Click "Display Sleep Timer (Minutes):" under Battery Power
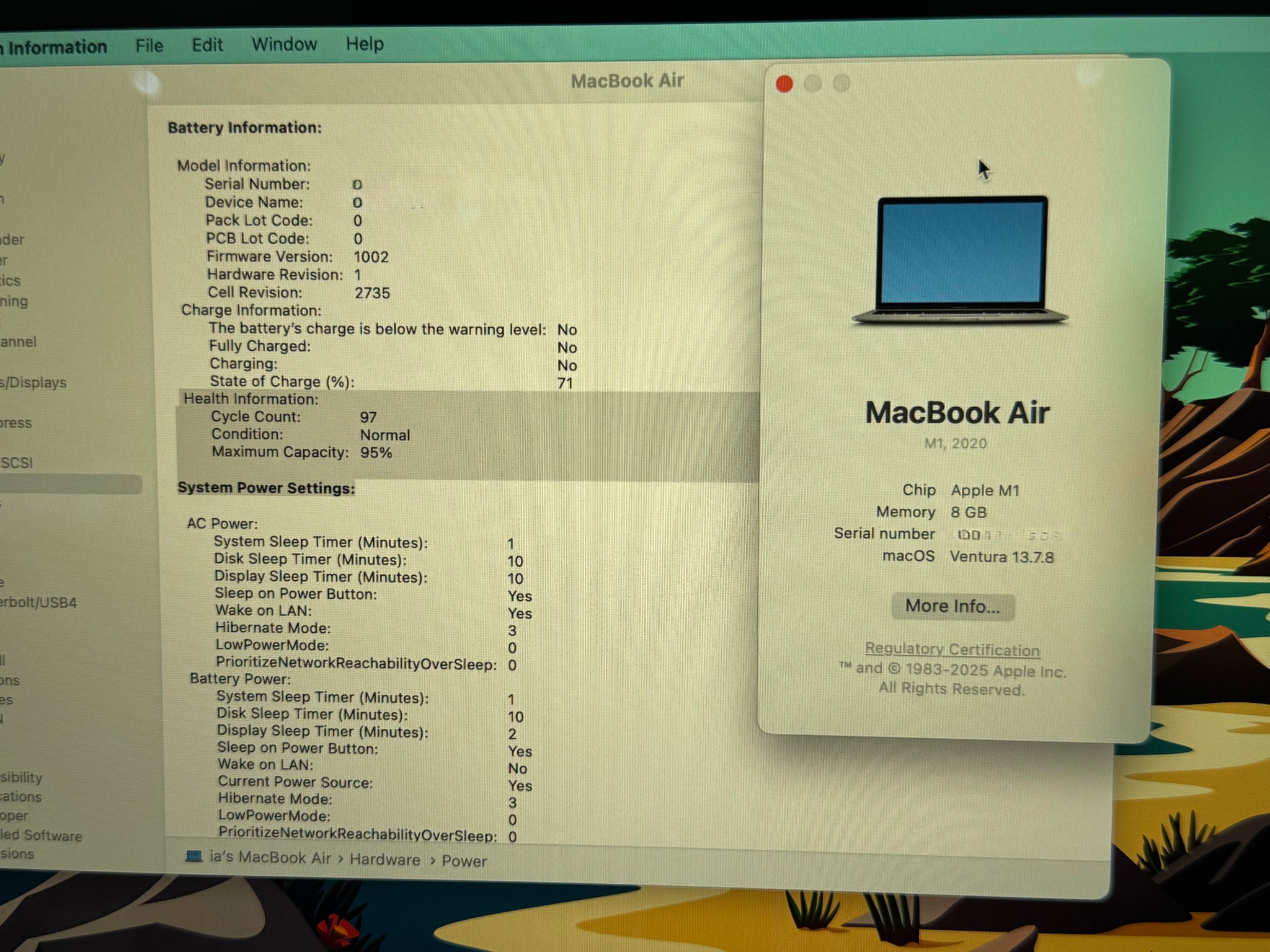The width and height of the screenshot is (1270, 952). (x=323, y=731)
